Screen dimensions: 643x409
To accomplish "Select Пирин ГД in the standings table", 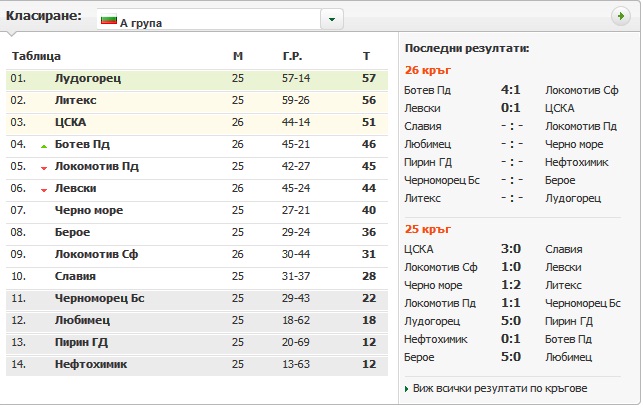I will [x=81, y=342].
